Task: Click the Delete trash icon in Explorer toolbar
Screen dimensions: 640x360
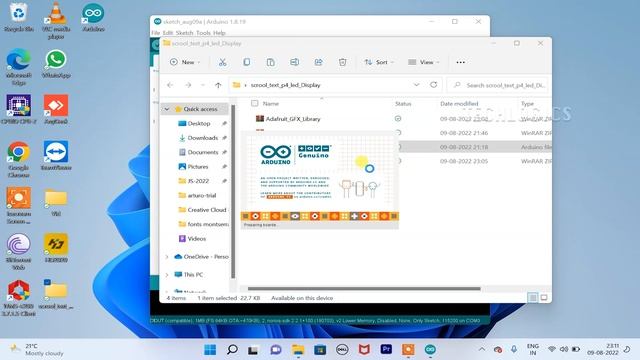Action: pyautogui.click(x=342, y=62)
